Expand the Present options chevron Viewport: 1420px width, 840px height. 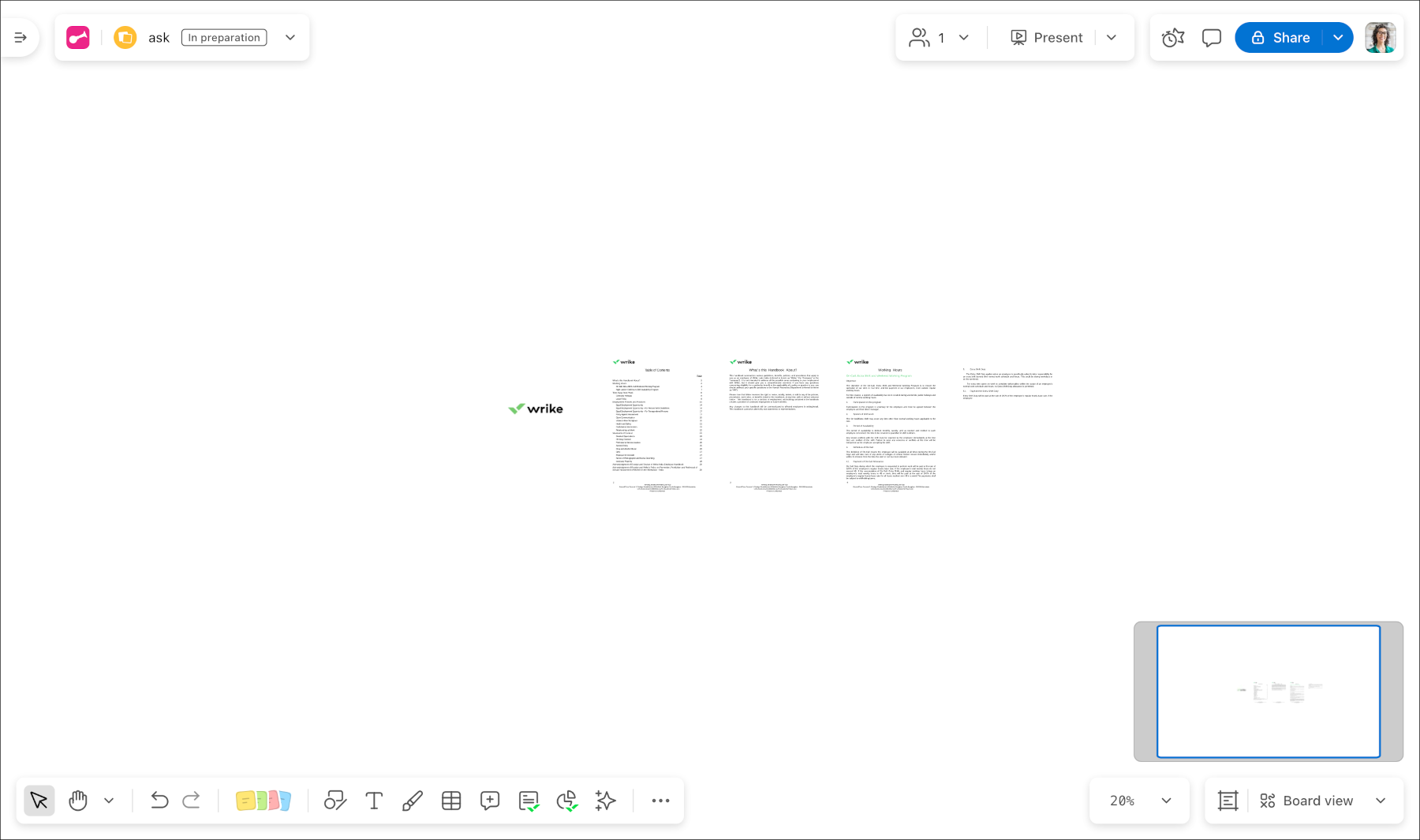click(1112, 37)
